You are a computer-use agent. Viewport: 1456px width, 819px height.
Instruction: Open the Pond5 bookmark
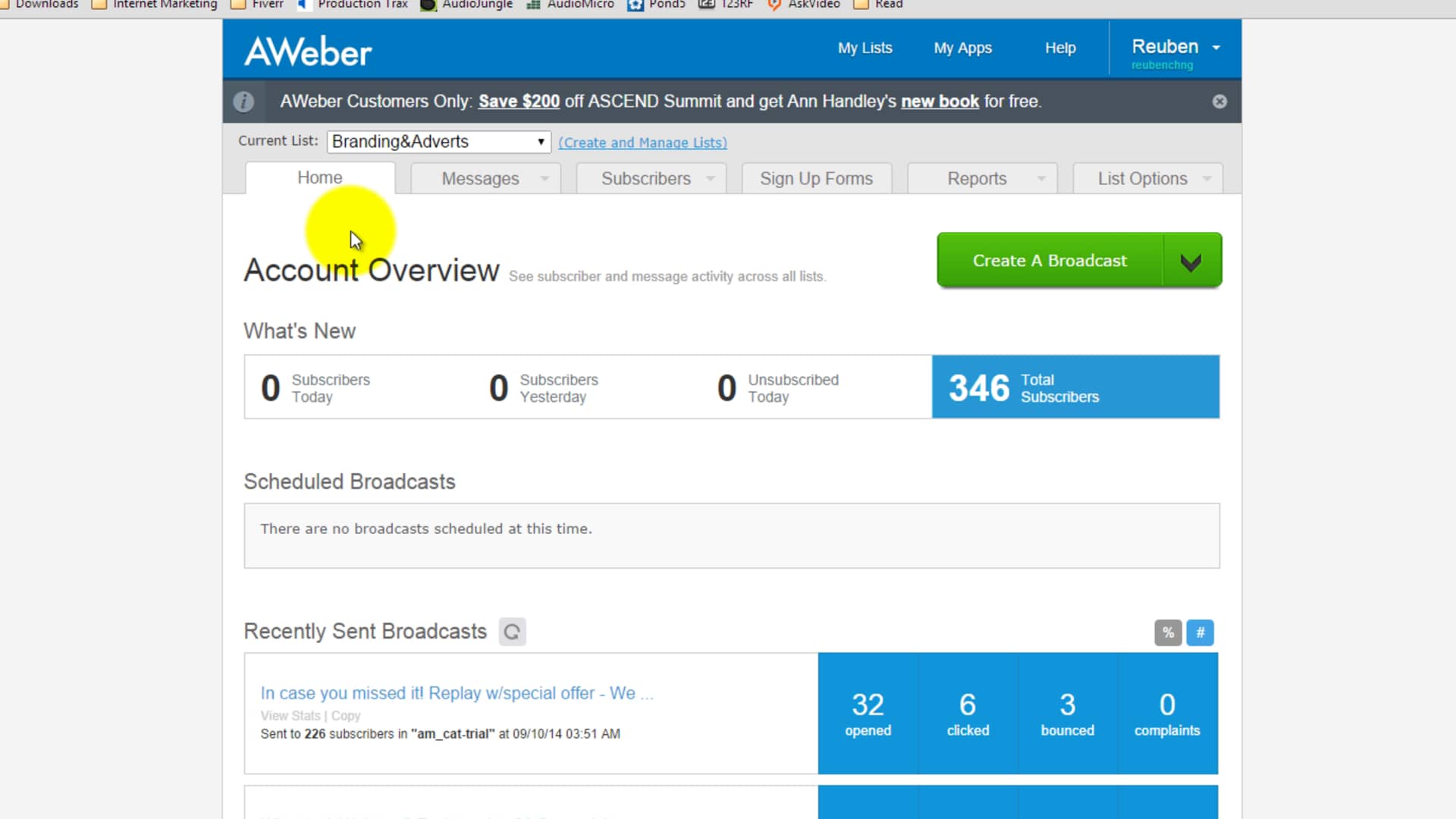[x=657, y=5]
